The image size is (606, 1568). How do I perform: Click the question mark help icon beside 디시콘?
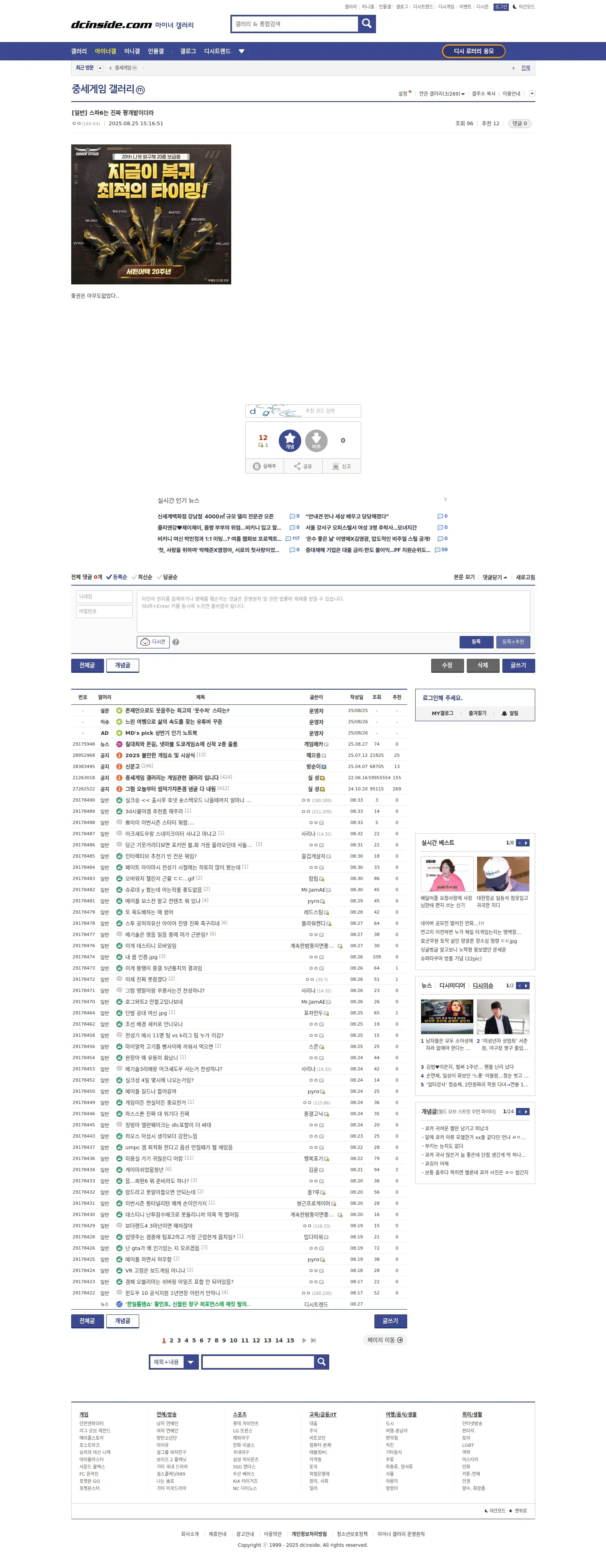(x=176, y=642)
